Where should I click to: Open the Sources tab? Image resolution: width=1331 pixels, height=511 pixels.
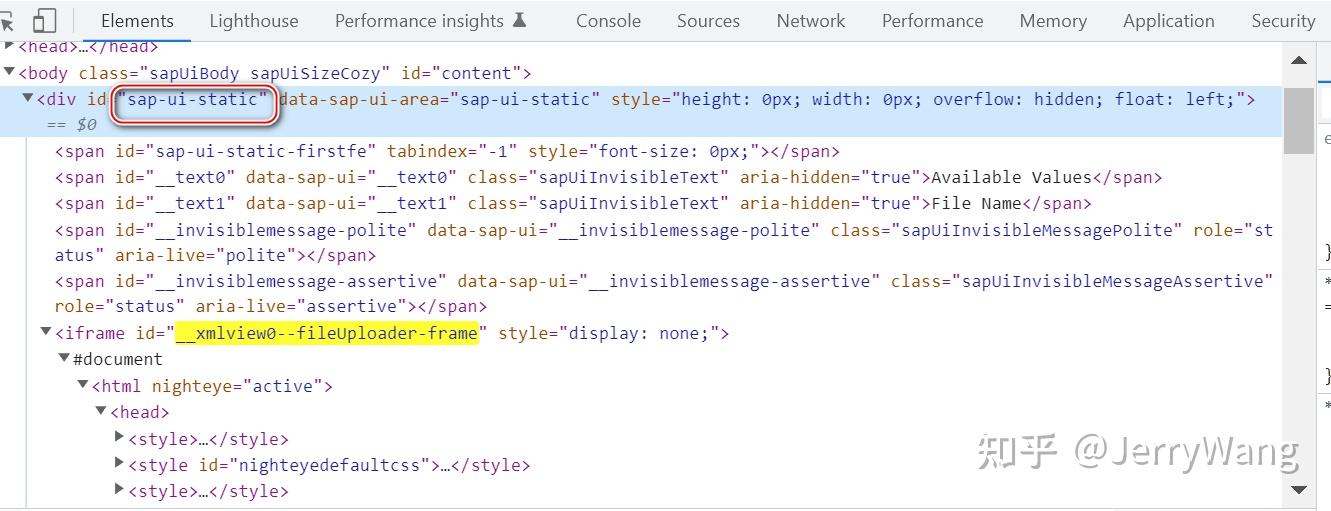pyautogui.click(x=708, y=20)
